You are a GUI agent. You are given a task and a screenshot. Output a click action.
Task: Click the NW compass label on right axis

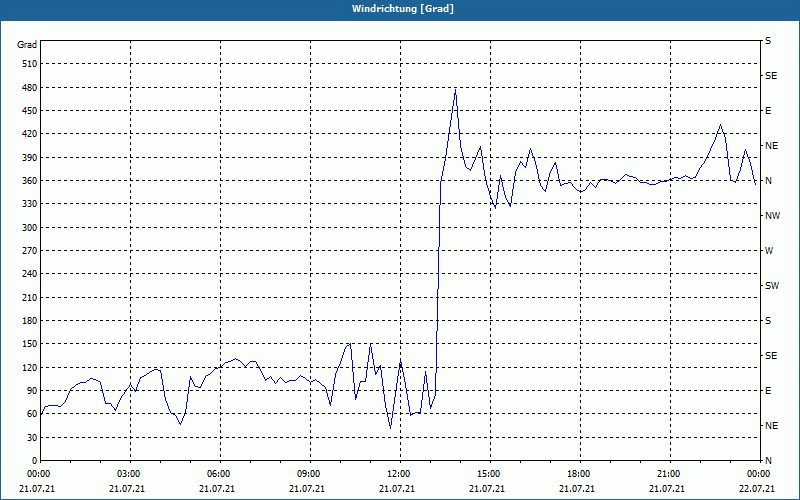coord(772,216)
